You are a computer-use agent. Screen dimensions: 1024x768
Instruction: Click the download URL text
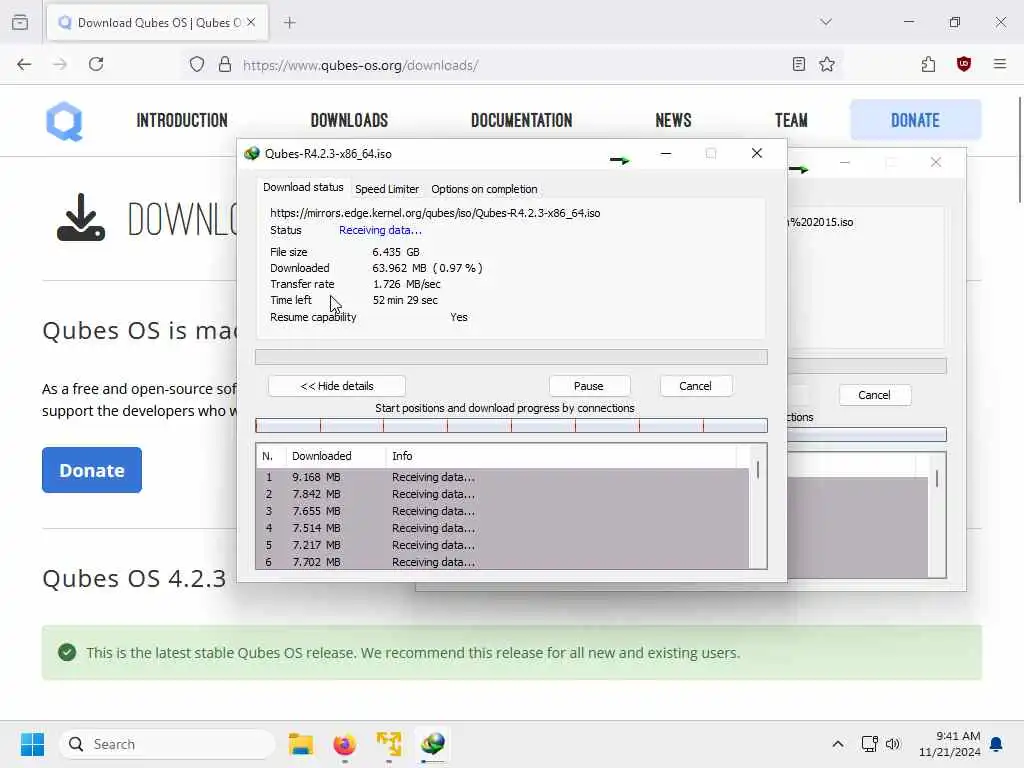click(x=435, y=213)
